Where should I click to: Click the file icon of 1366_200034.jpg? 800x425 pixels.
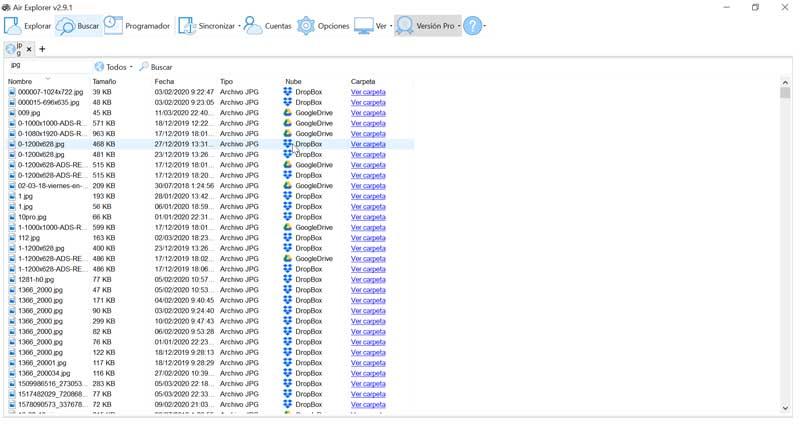click(12, 373)
